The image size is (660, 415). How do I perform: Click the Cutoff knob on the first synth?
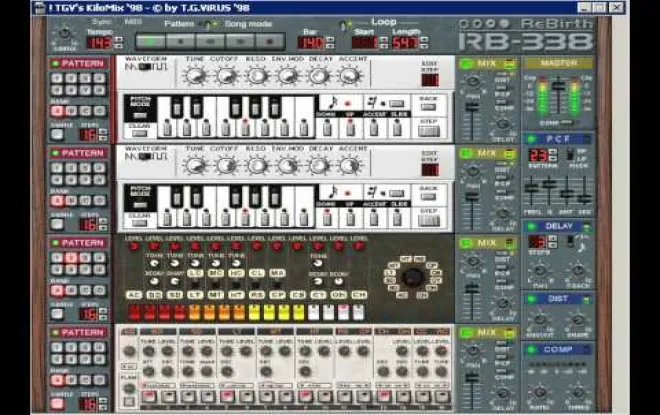(x=226, y=76)
